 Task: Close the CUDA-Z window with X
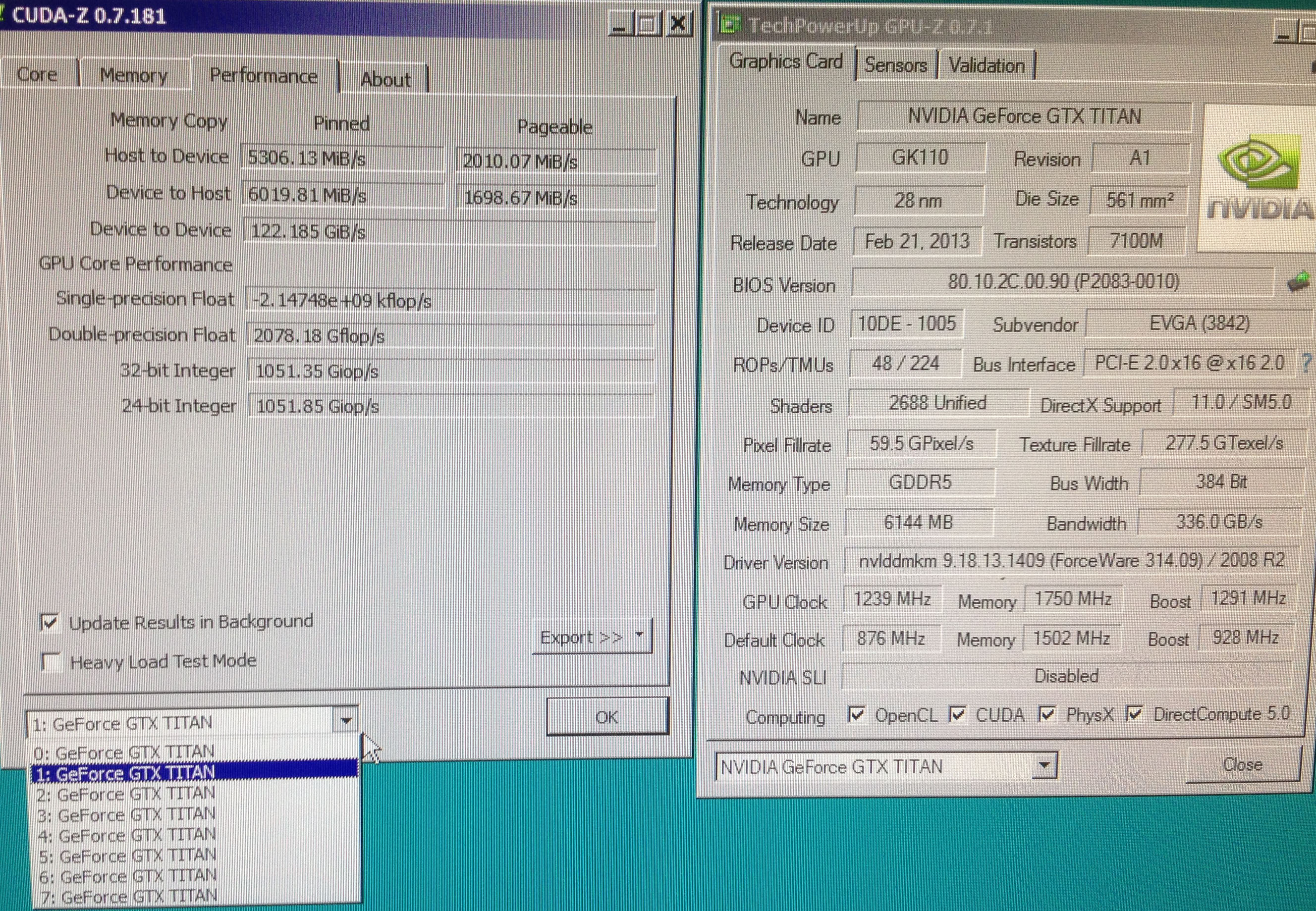tap(678, 25)
